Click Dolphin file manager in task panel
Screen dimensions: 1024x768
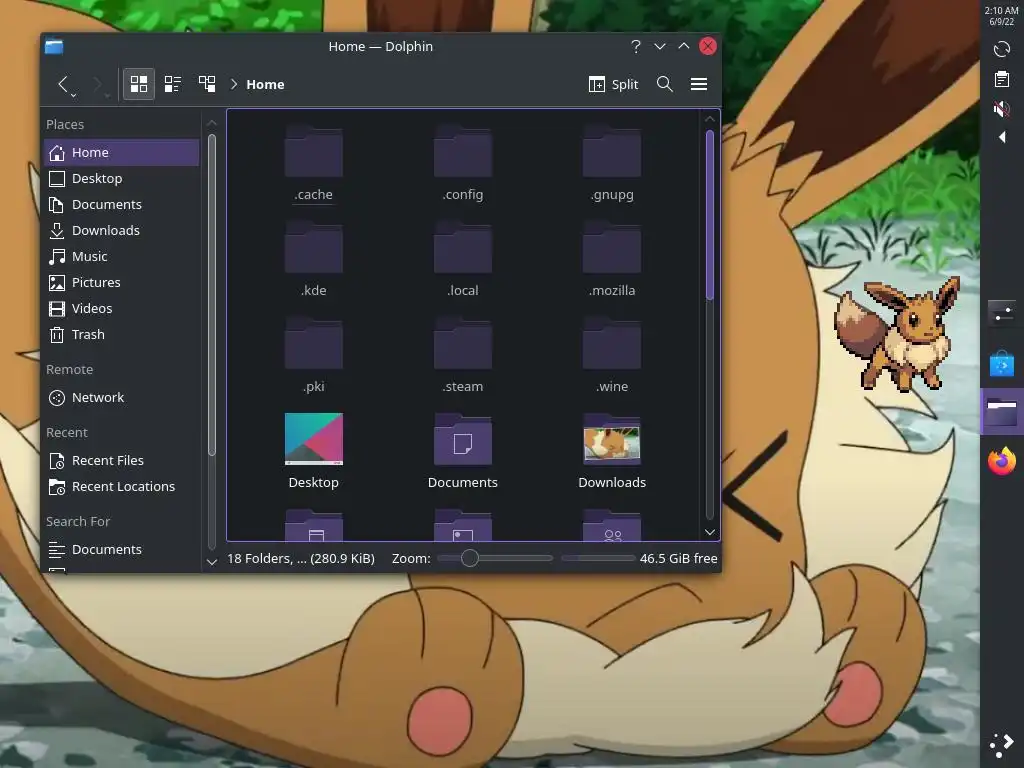click(1002, 412)
